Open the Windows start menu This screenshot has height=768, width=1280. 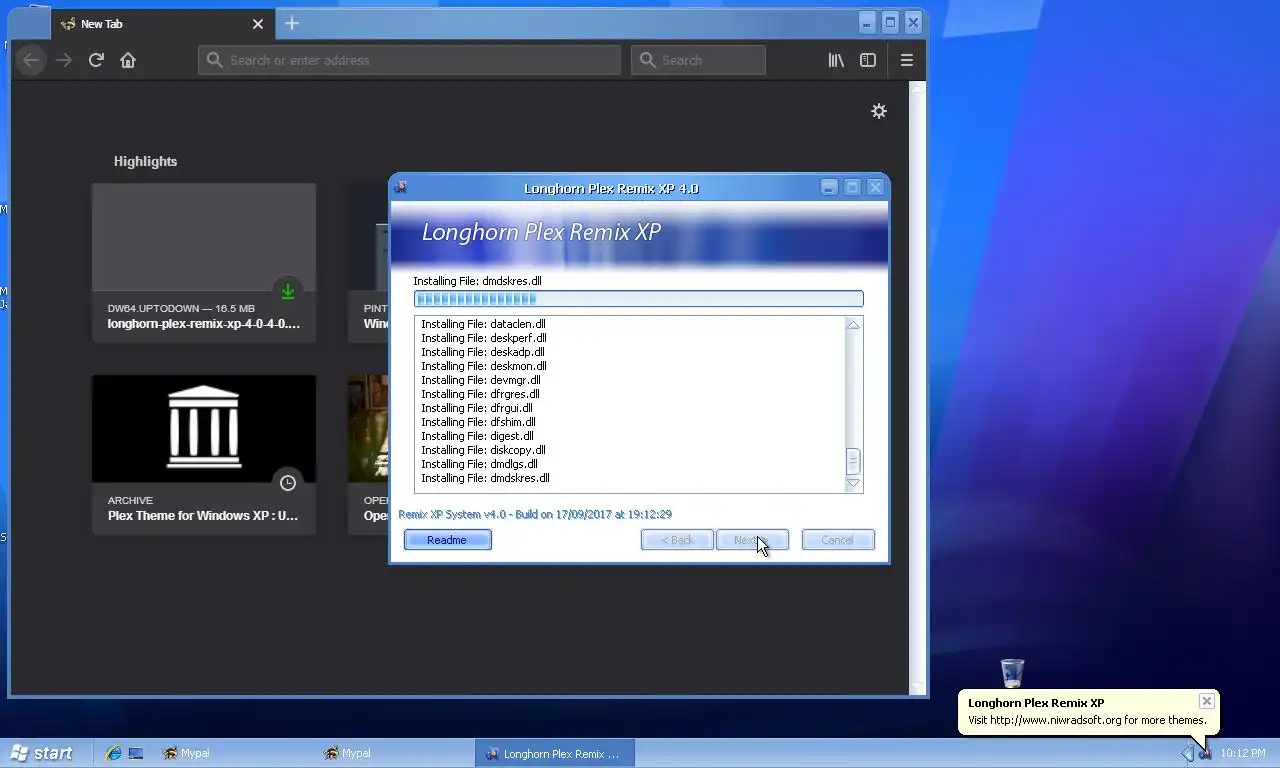[41, 753]
